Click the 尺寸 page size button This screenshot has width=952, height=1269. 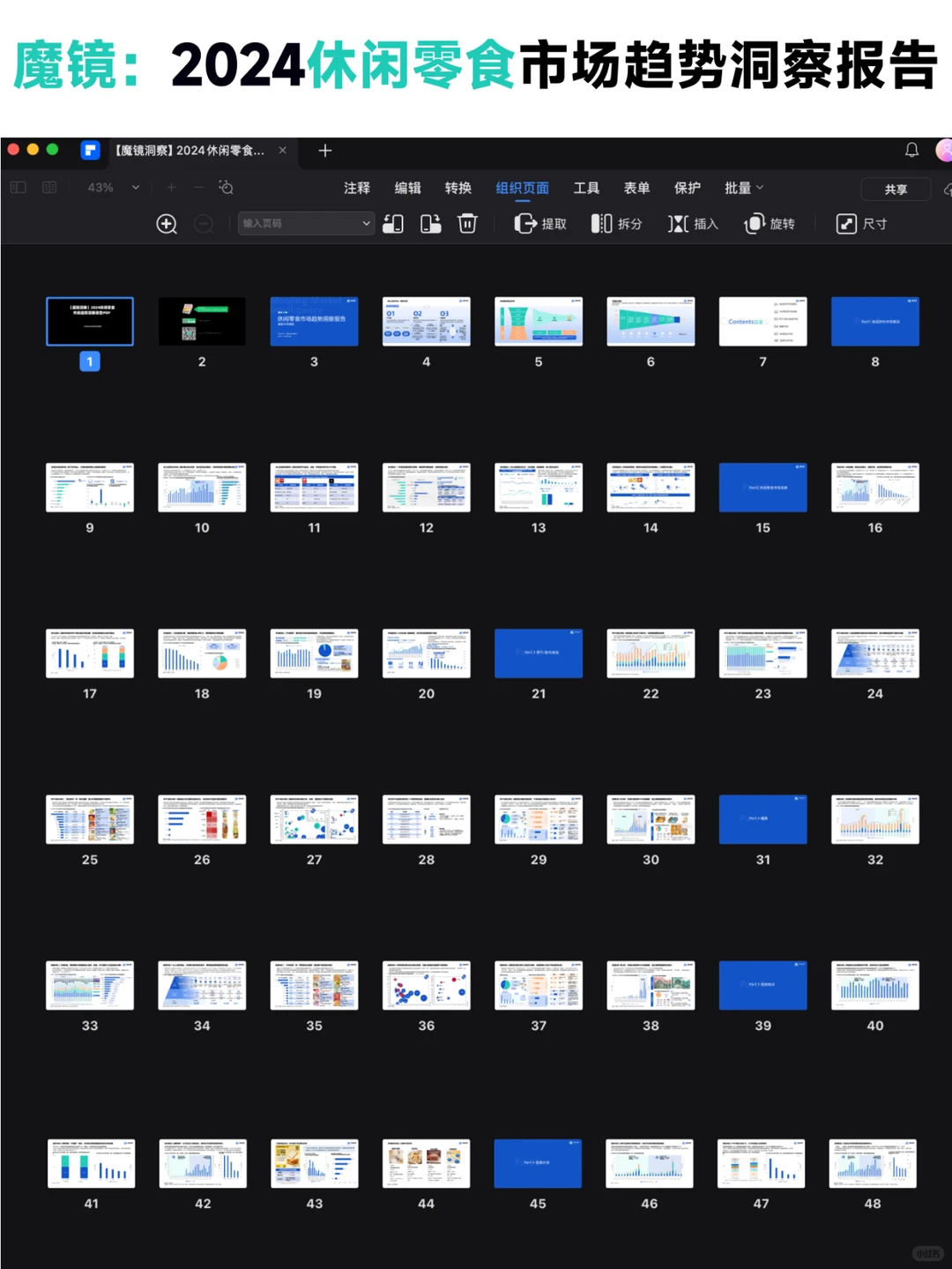[861, 224]
